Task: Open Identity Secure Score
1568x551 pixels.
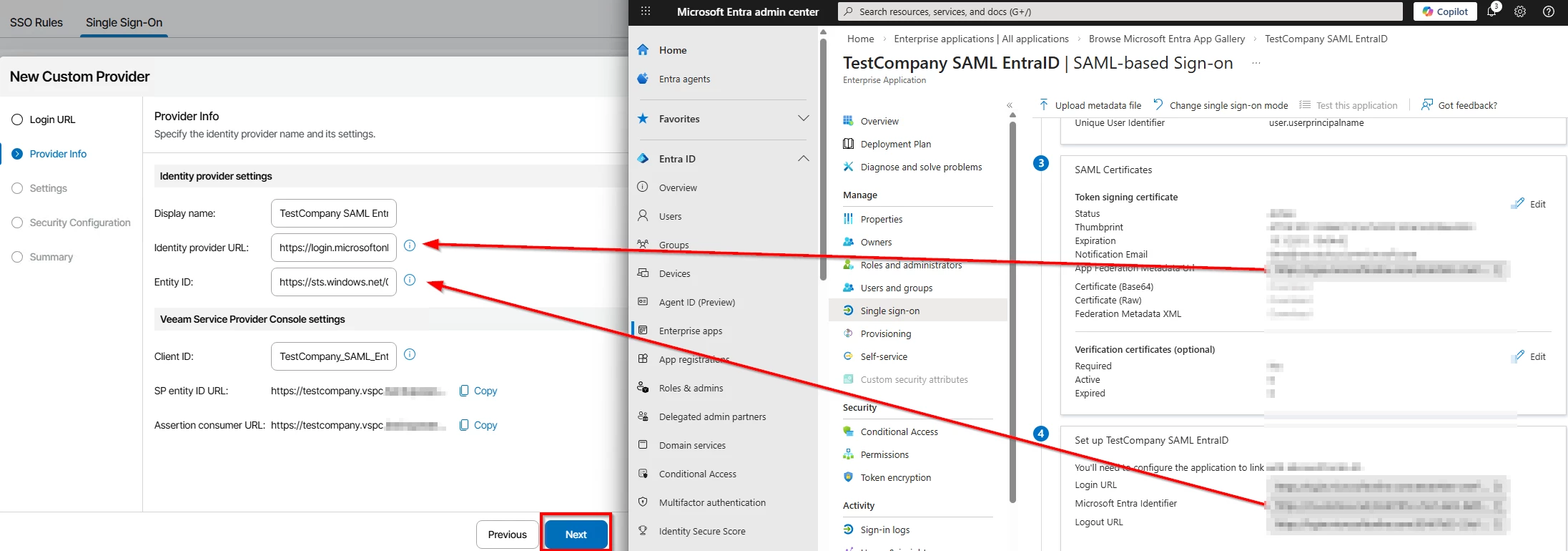Action: coord(702,531)
